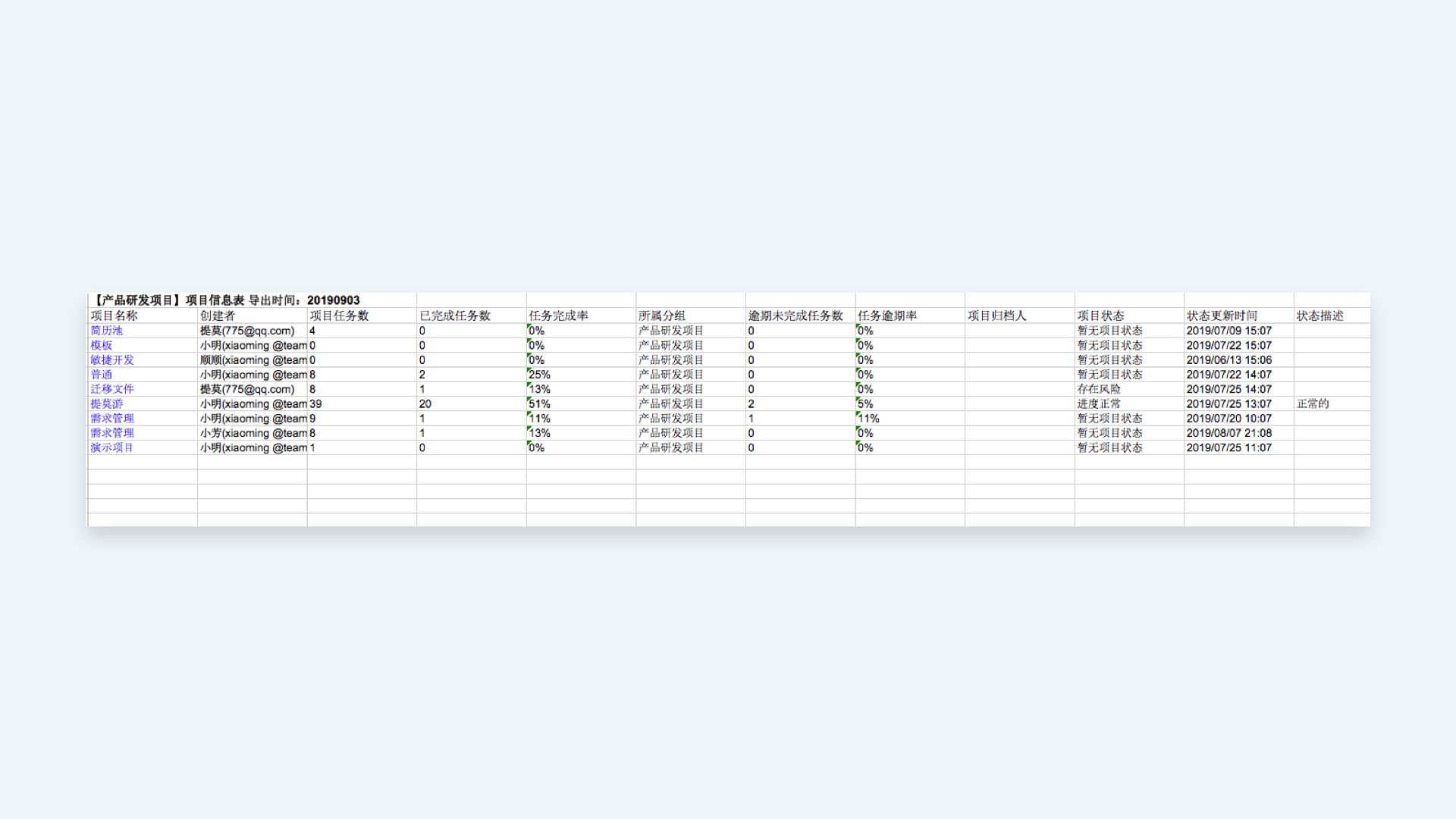Select the completed tasks 20 cell

[x=472, y=404]
